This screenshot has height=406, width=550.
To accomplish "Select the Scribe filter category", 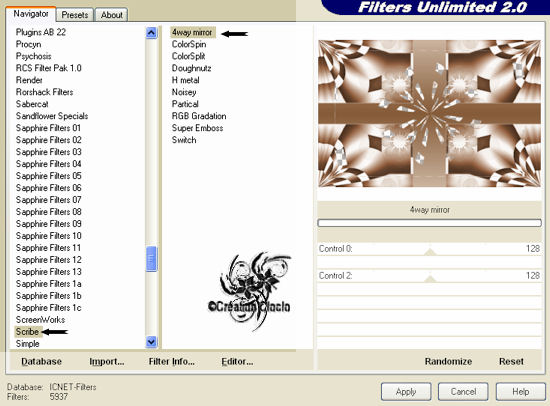I will [x=27, y=332].
